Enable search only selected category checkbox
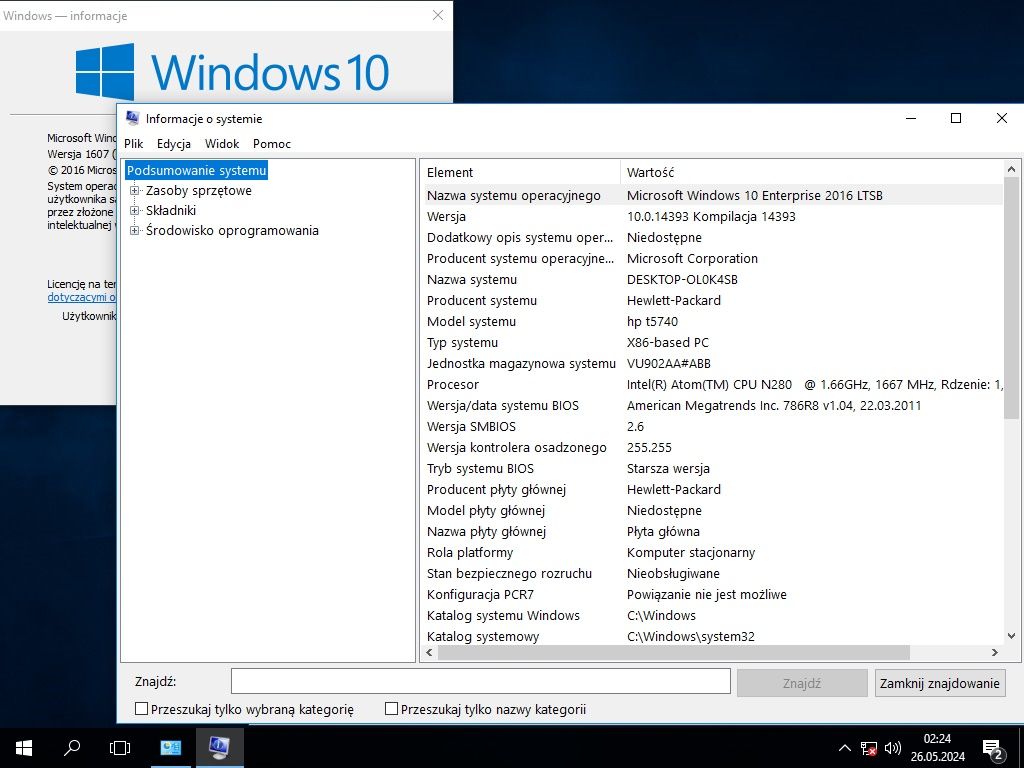The height and width of the screenshot is (768, 1024). (x=141, y=709)
